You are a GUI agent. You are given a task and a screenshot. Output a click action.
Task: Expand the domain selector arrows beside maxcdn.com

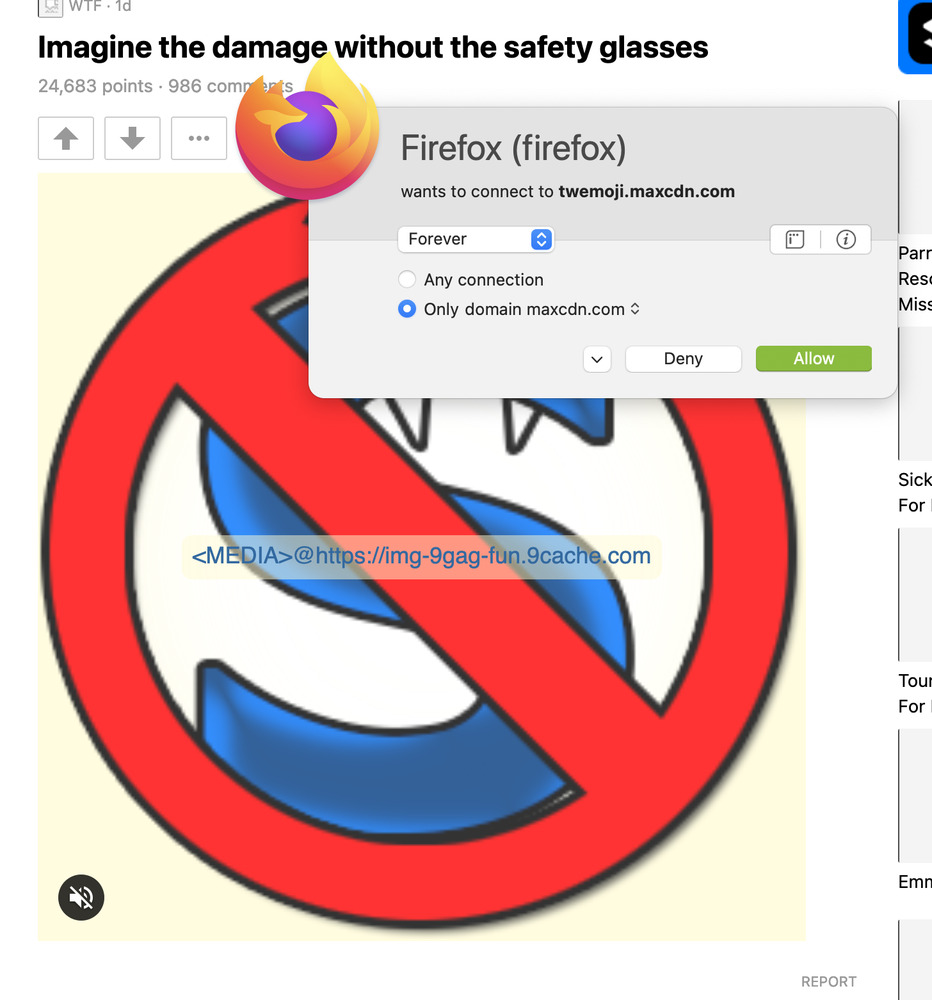635,309
